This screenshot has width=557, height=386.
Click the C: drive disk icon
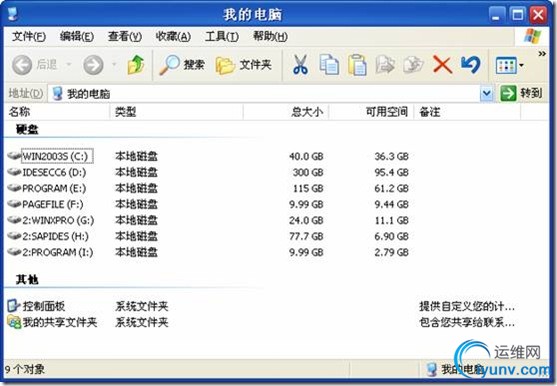click(14, 156)
